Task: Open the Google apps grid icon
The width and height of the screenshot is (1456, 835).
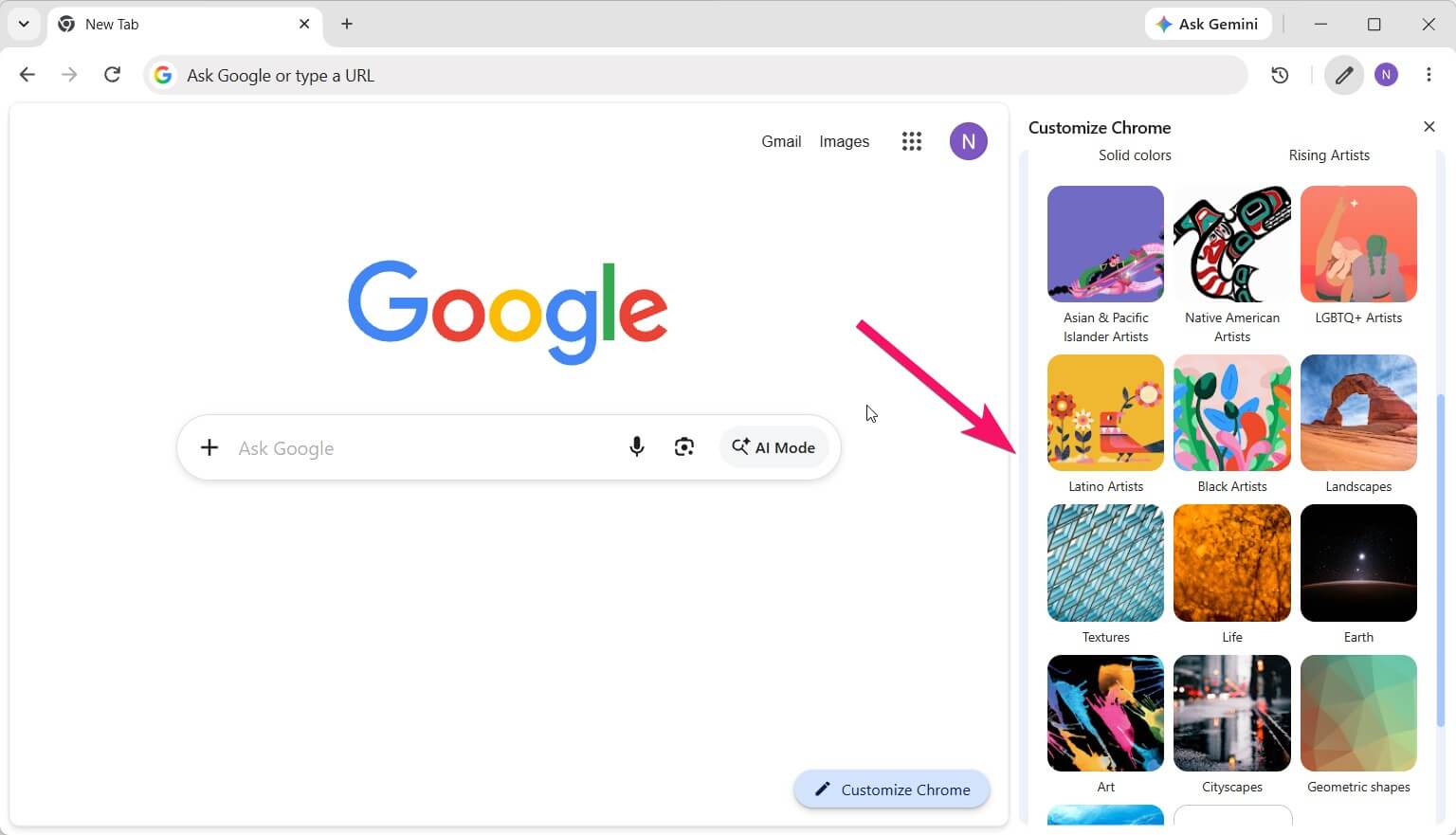Action: (x=912, y=141)
